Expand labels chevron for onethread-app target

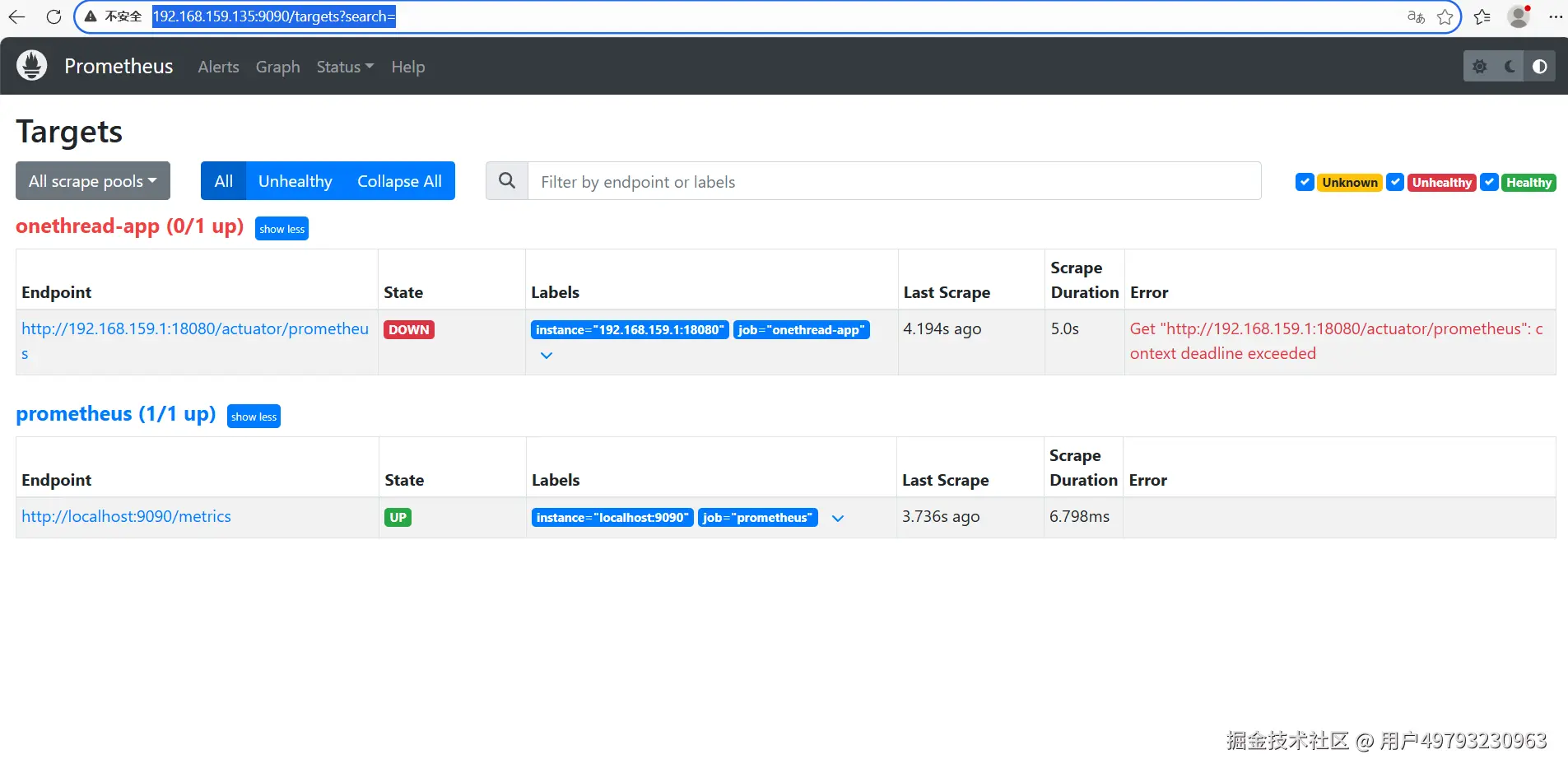(x=547, y=356)
